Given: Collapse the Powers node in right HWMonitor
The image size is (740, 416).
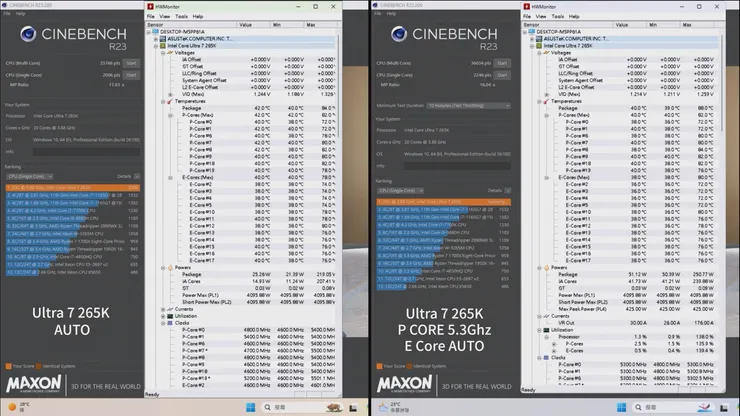Looking at the screenshot, I should coord(539,268).
